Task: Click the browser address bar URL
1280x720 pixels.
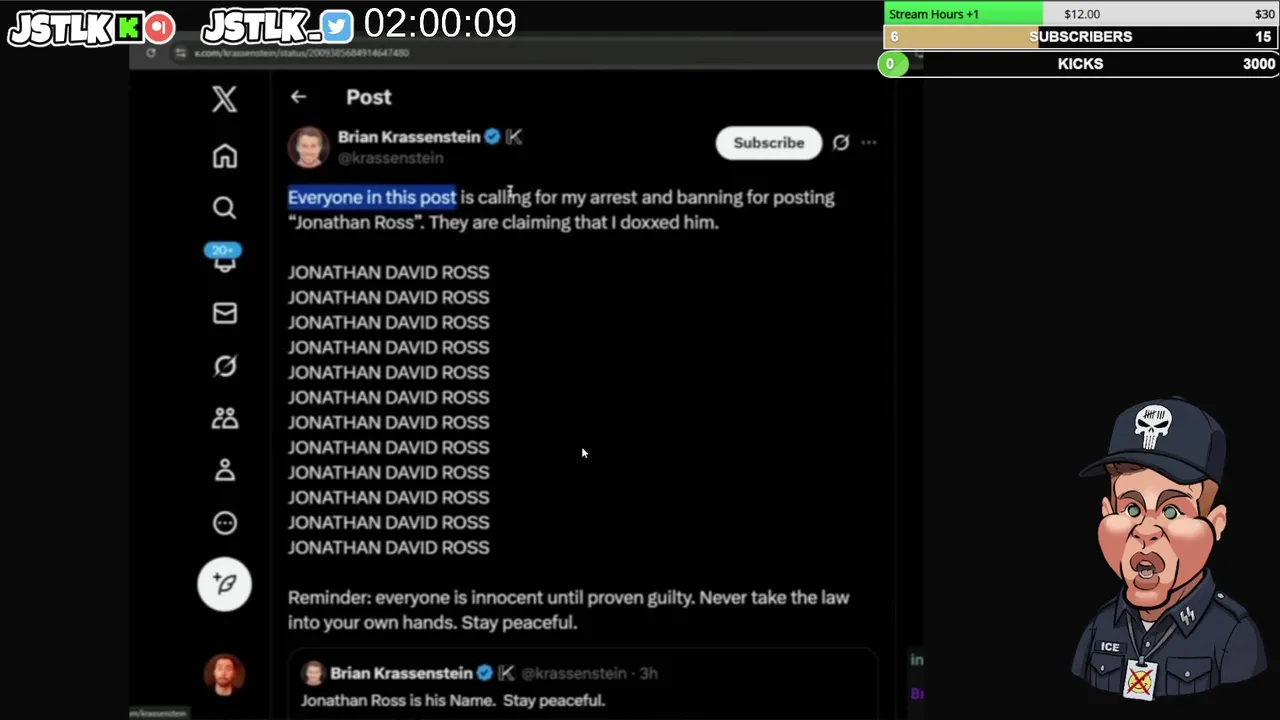Action: pos(302,53)
